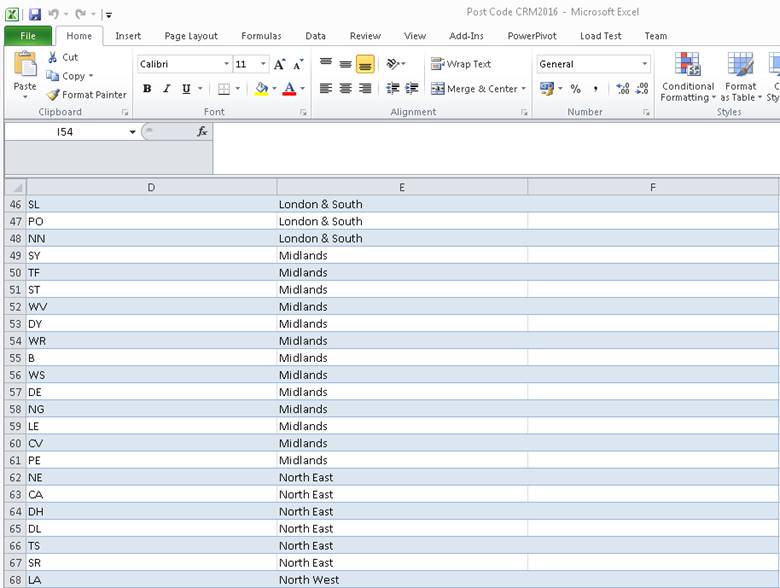Image resolution: width=780 pixels, height=588 pixels.
Task: Click the North West cell in row 68
Action: pyautogui.click(x=402, y=580)
